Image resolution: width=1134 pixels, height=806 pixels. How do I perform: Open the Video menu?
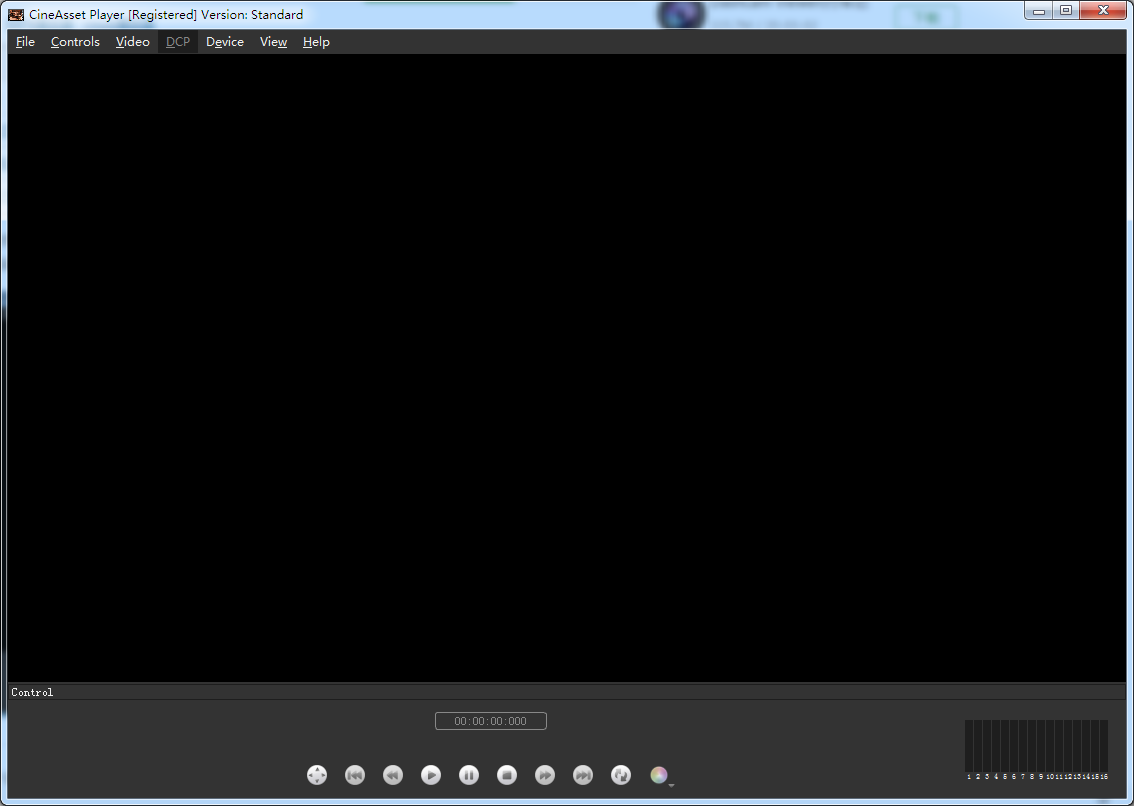(132, 42)
